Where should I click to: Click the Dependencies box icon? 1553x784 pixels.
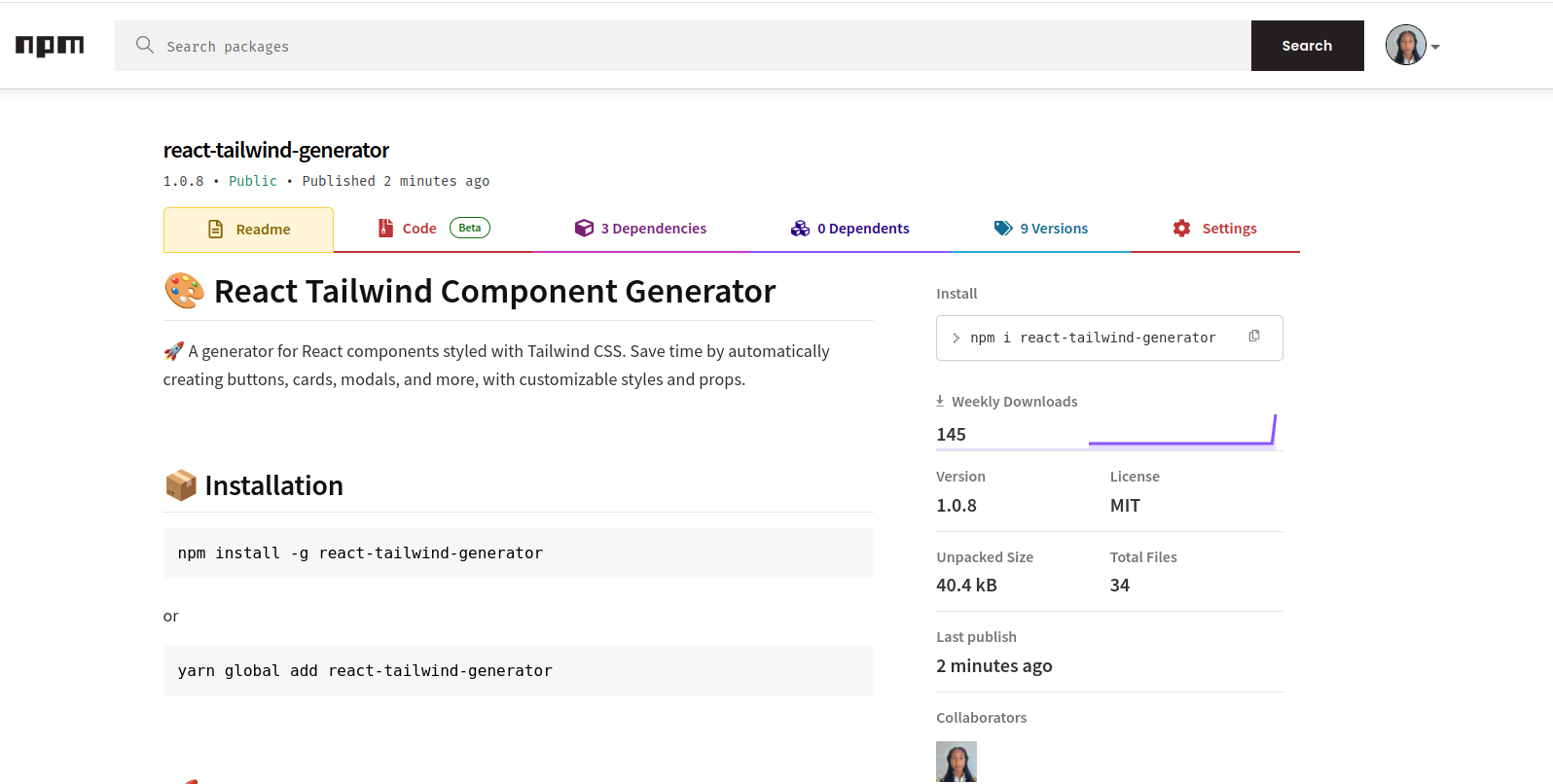pyautogui.click(x=584, y=228)
